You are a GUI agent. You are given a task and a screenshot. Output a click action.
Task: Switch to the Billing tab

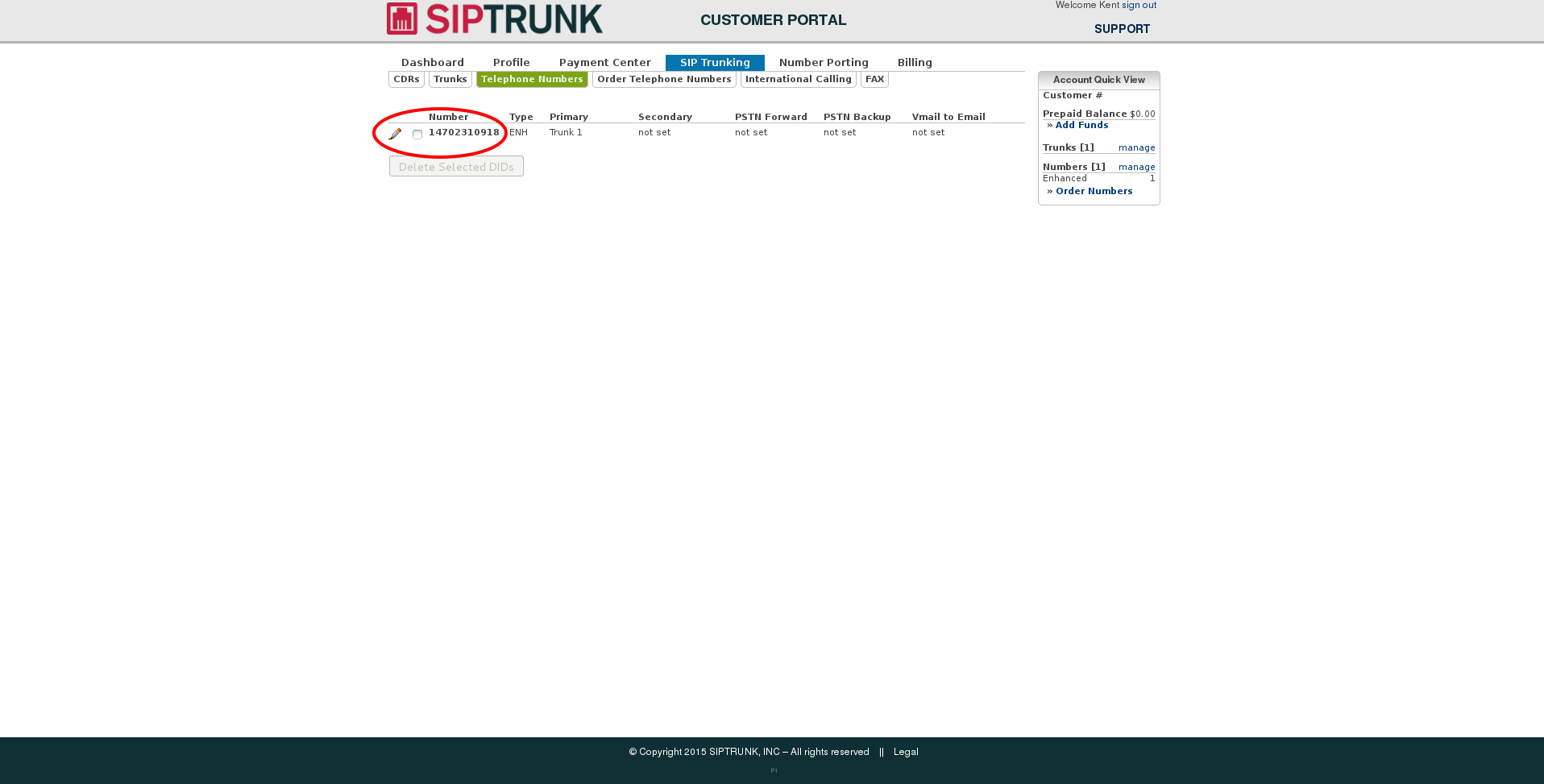915,63
